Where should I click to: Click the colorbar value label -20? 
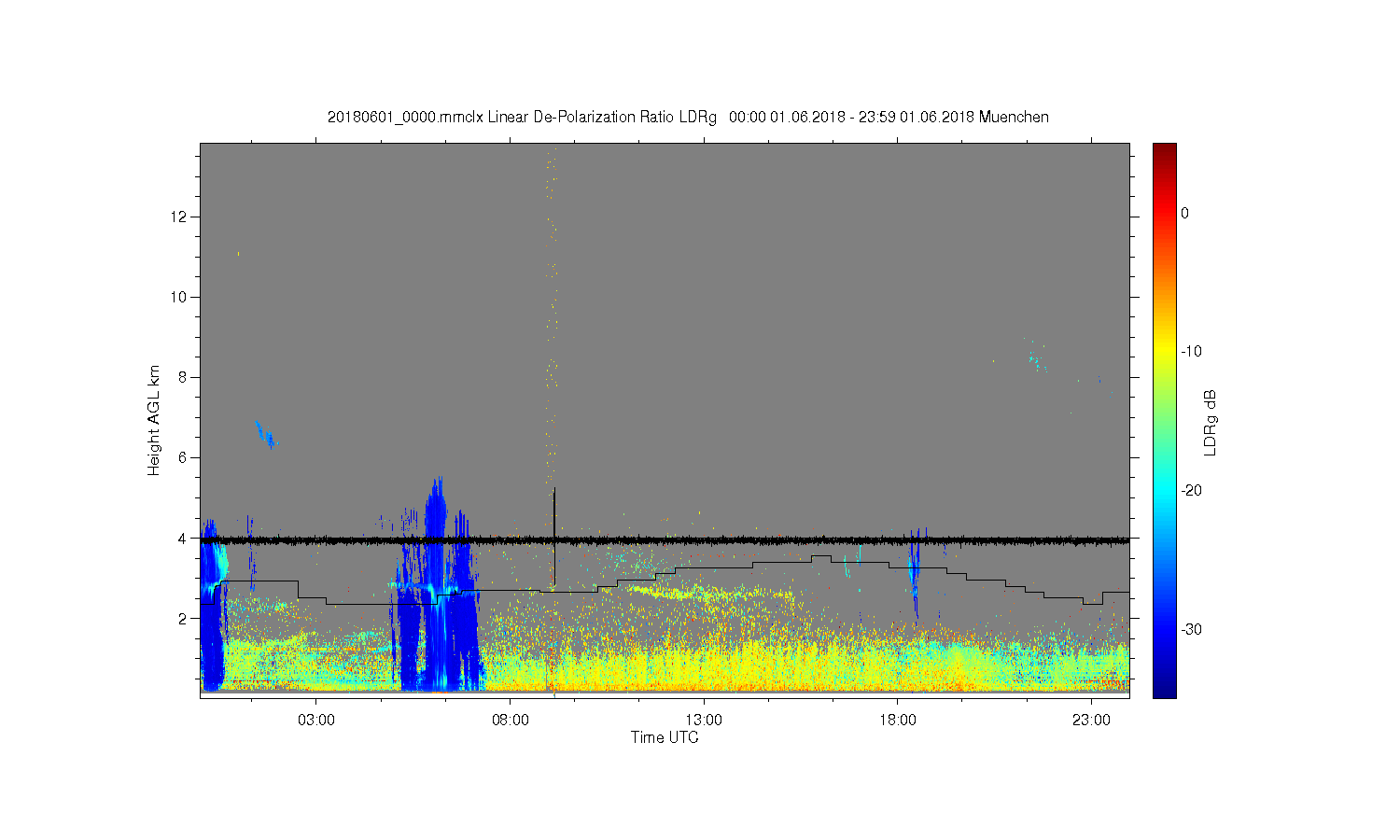pyautogui.click(x=1191, y=491)
